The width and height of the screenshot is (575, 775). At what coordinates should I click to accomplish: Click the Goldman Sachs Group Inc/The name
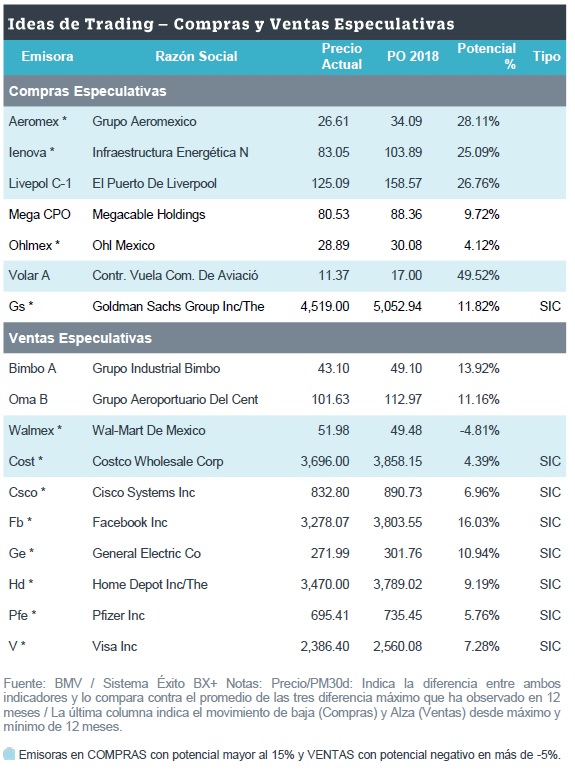[178, 306]
